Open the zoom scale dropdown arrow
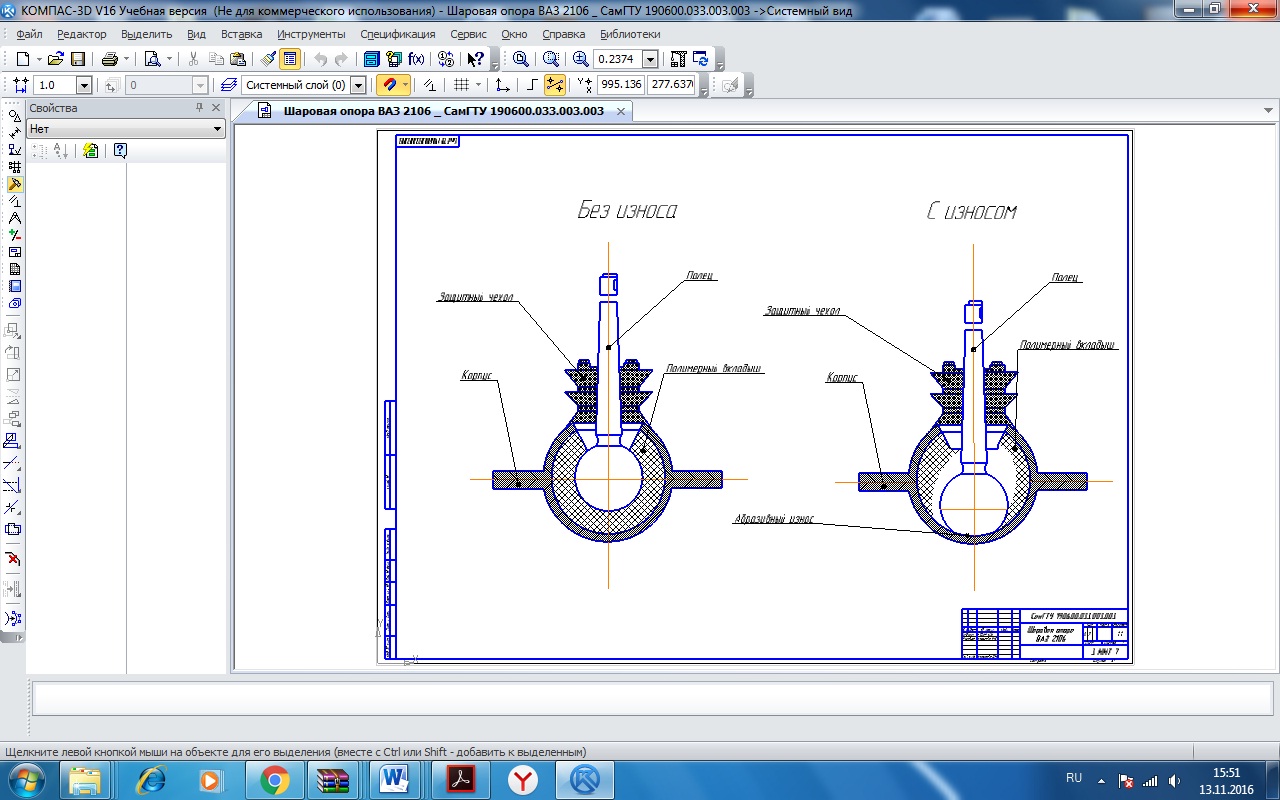Screen dimensions: 1280x800 (651, 59)
